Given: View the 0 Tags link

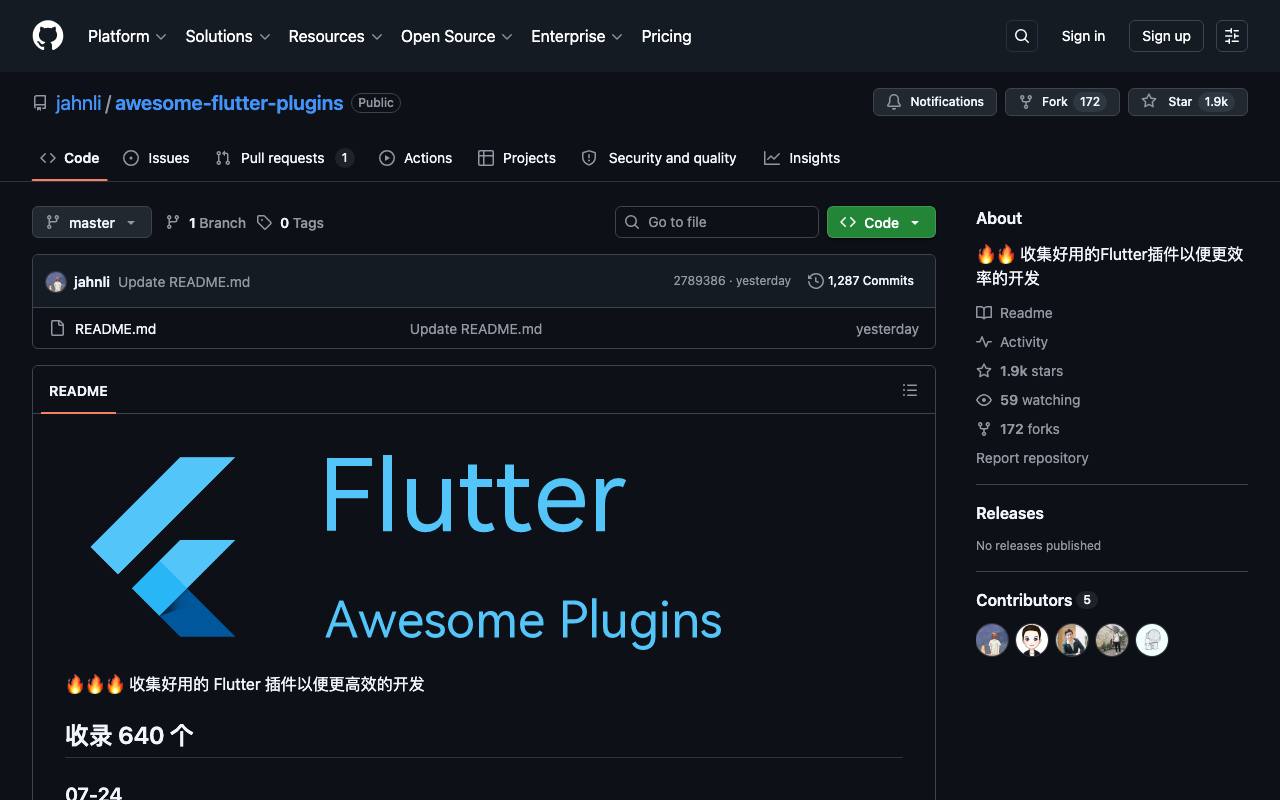Looking at the screenshot, I should [x=290, y=223].
